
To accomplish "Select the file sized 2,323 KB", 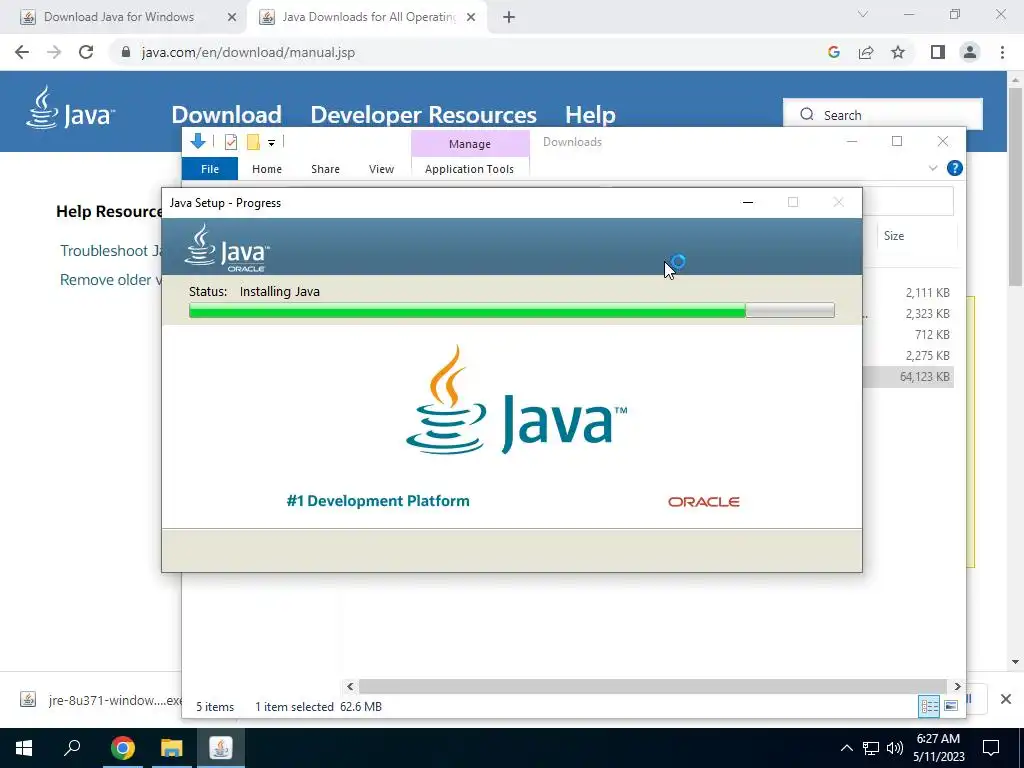I will pyautogui.click(x=927, y=313).
